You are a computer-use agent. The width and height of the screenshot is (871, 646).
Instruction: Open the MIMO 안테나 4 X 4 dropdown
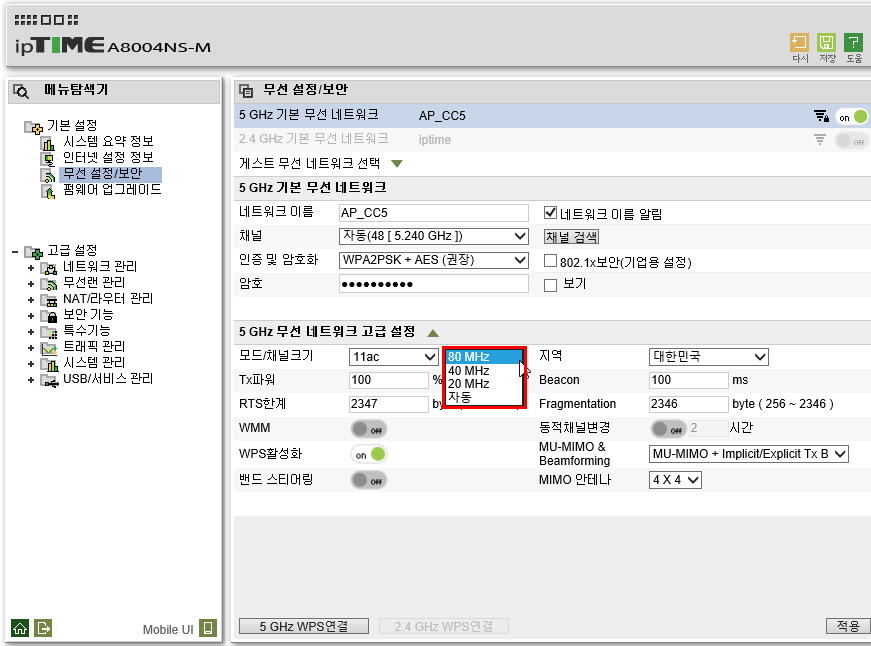point(675,479)
